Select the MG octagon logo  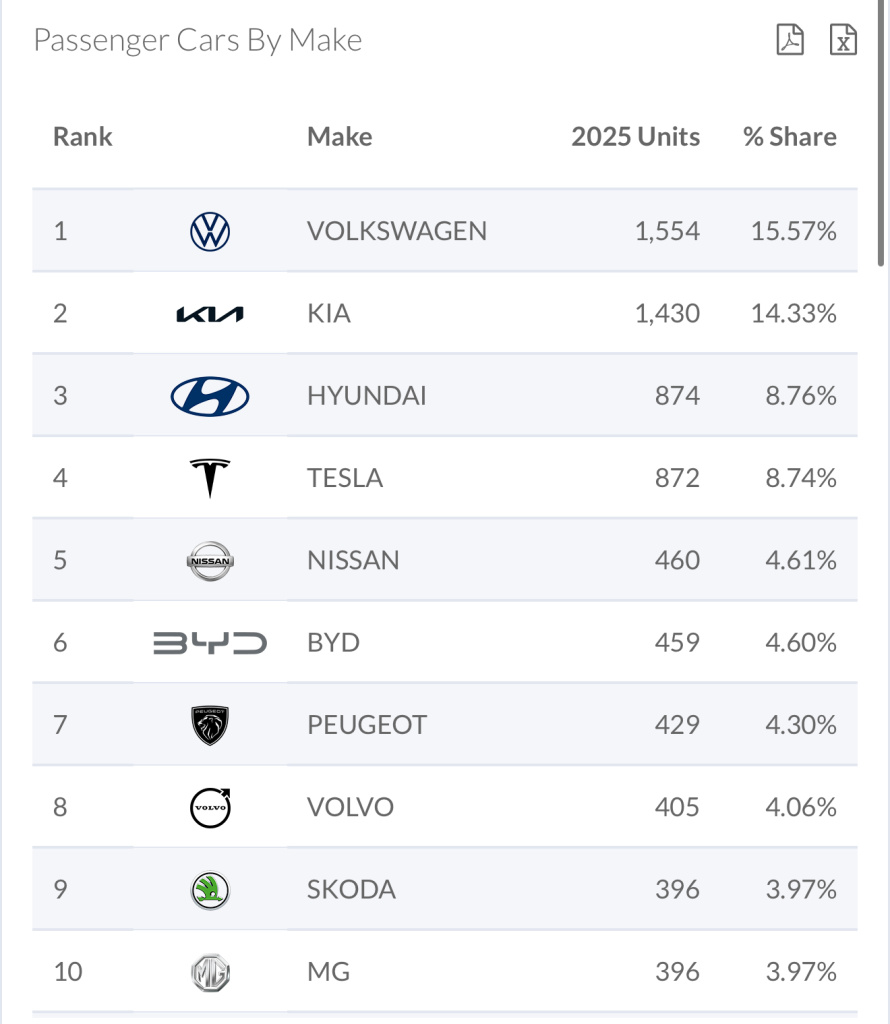pyautogui.click(x=210, y=972)
